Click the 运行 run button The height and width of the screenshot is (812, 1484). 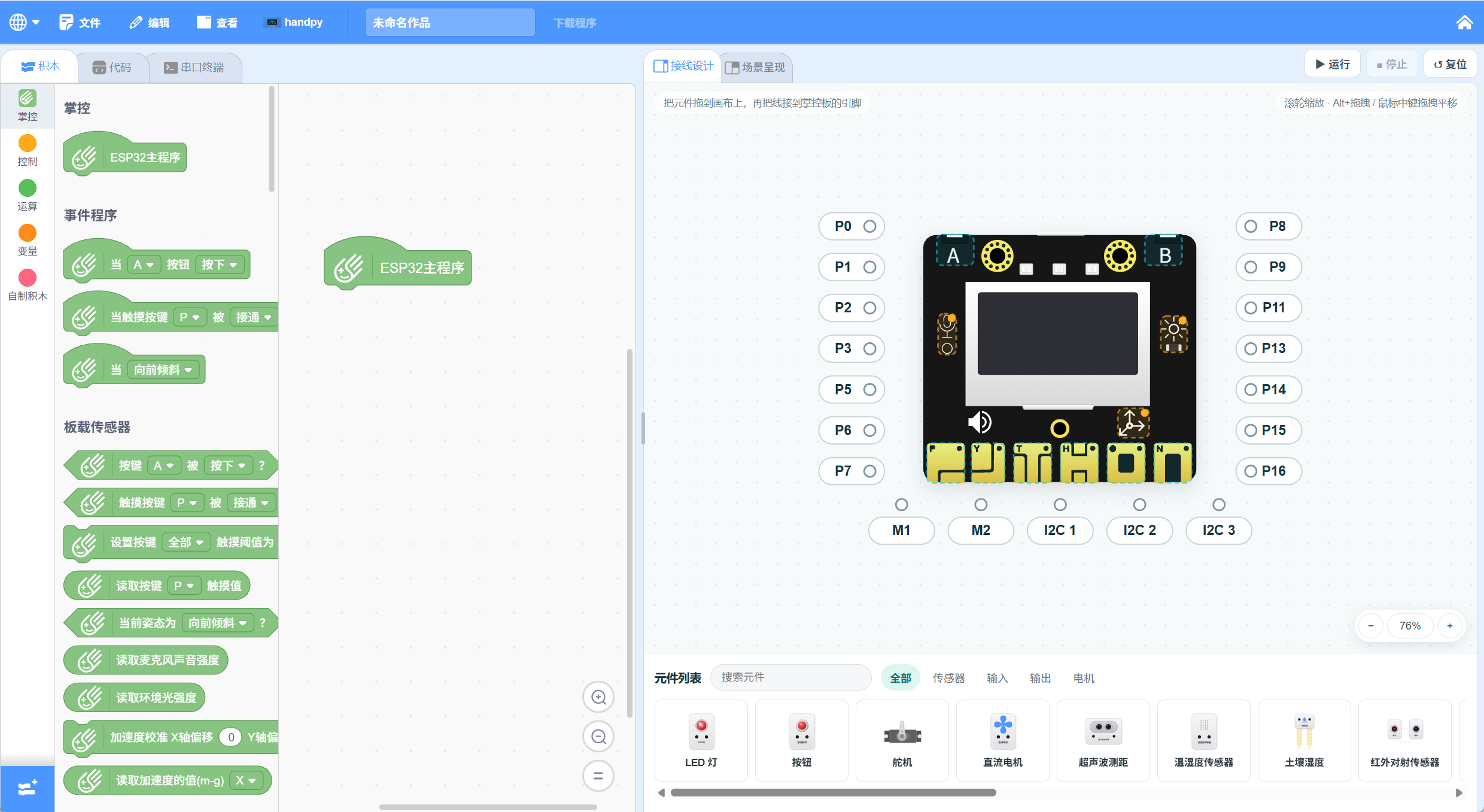point(1333,64)
